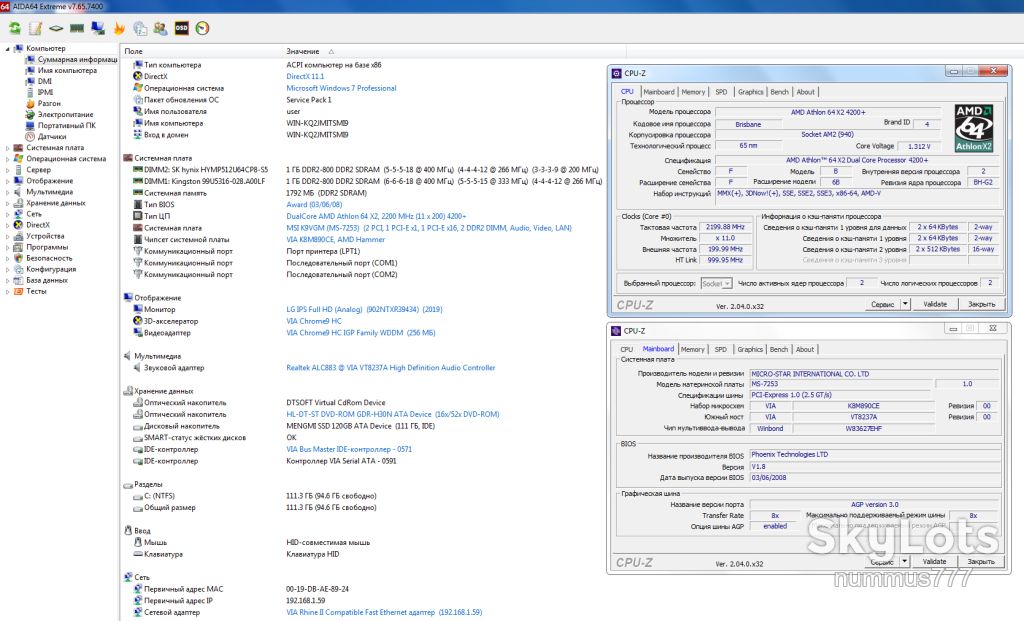Click the AMD 64 Athlon X2 logo in CPU-Z
This screenshot has width=1024, height=621.
coord(974,128)
